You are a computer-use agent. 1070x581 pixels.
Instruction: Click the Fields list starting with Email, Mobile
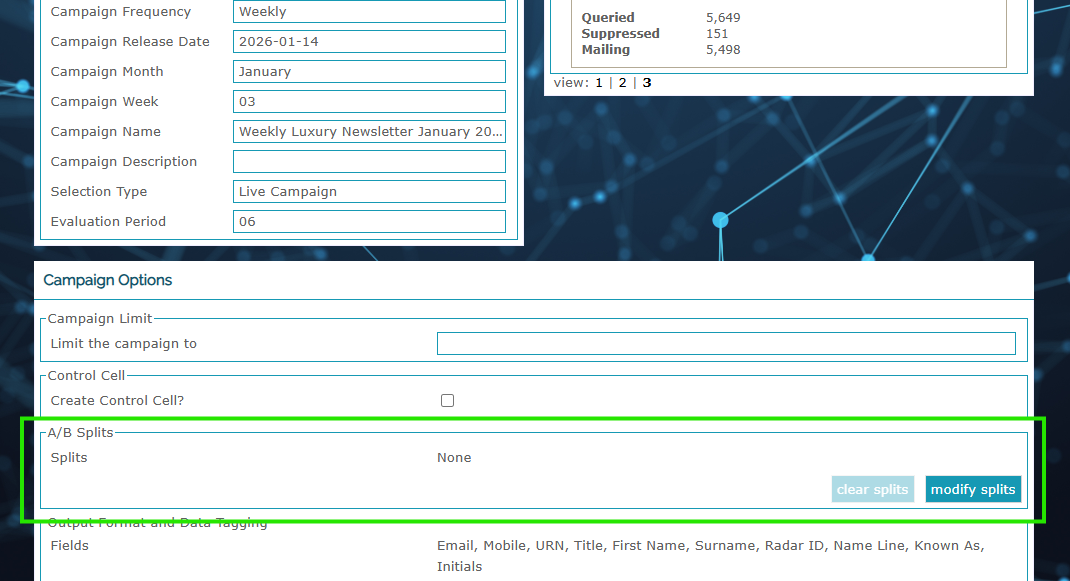coord(710,556)
